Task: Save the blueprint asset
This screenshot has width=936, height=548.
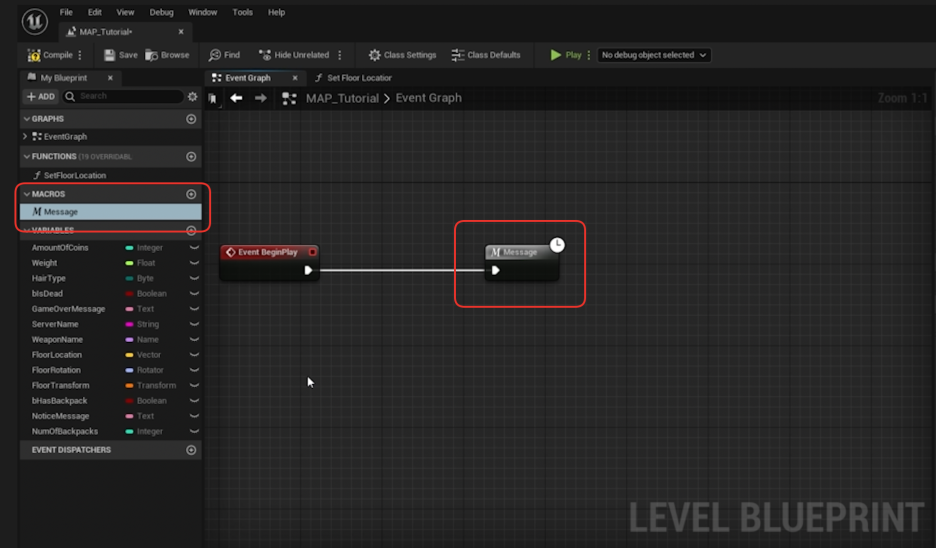Action: coord(120,55)
